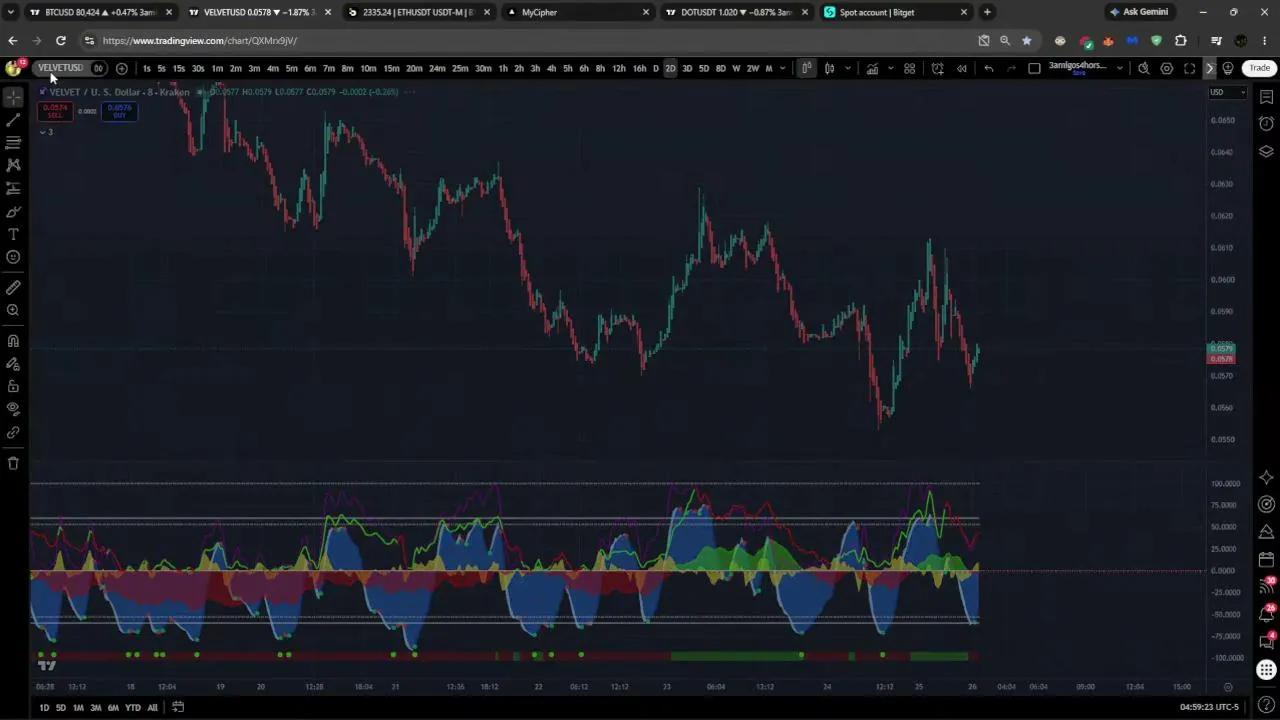Click the red SELL price button
Screen dimensions: 1280x720
[x=55, y=111]
